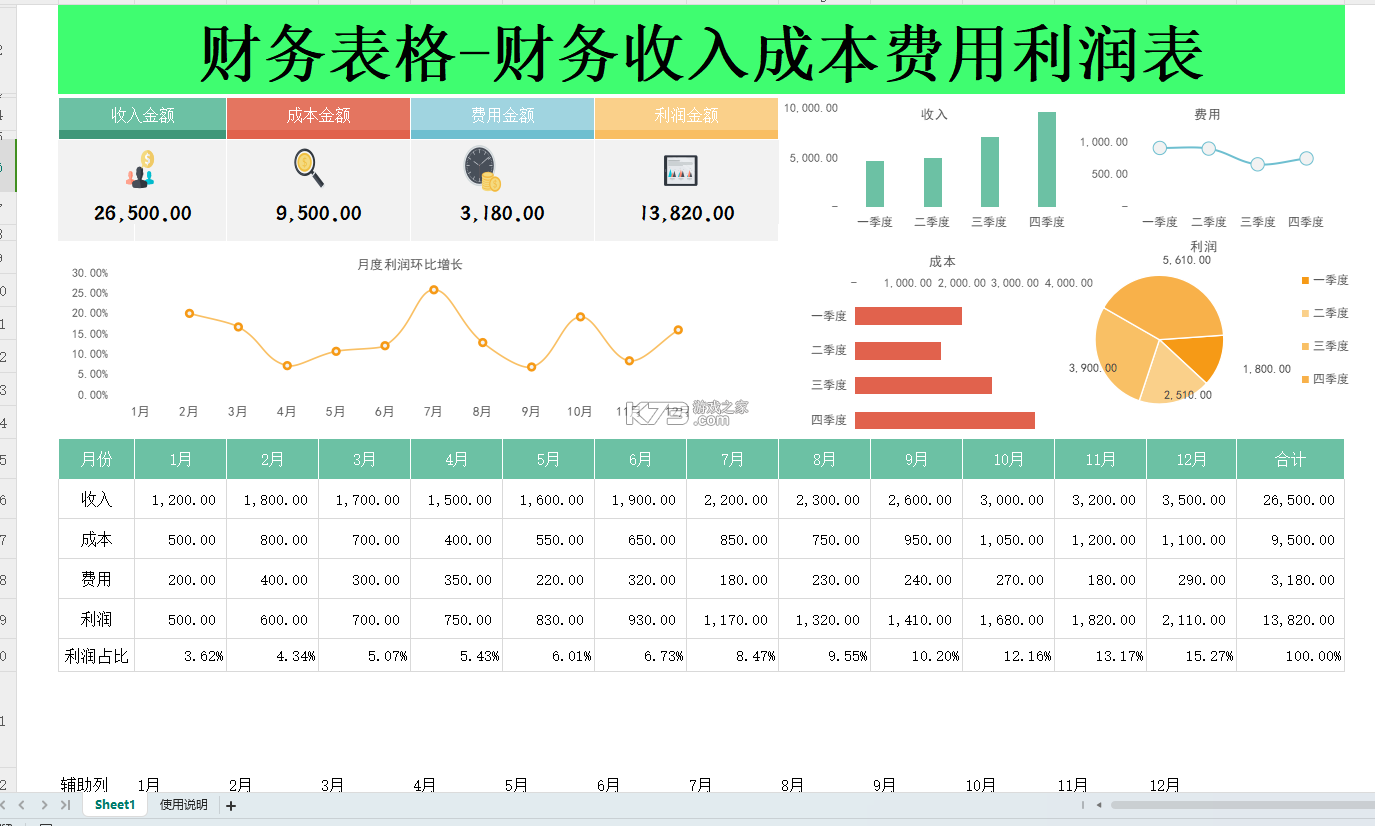Select the 月度利润环比增长 chart title
Screen dimensions: 1375x826
tap(410, 265)
